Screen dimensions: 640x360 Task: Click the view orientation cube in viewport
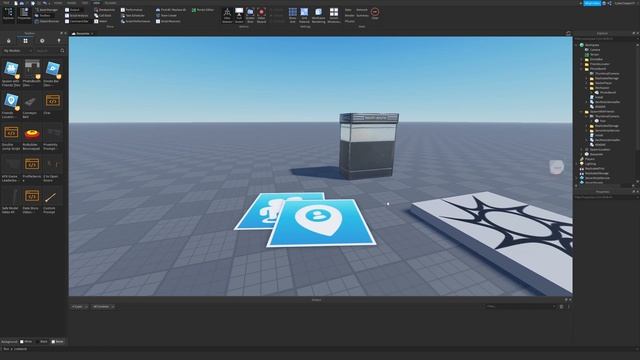point(557,167)
